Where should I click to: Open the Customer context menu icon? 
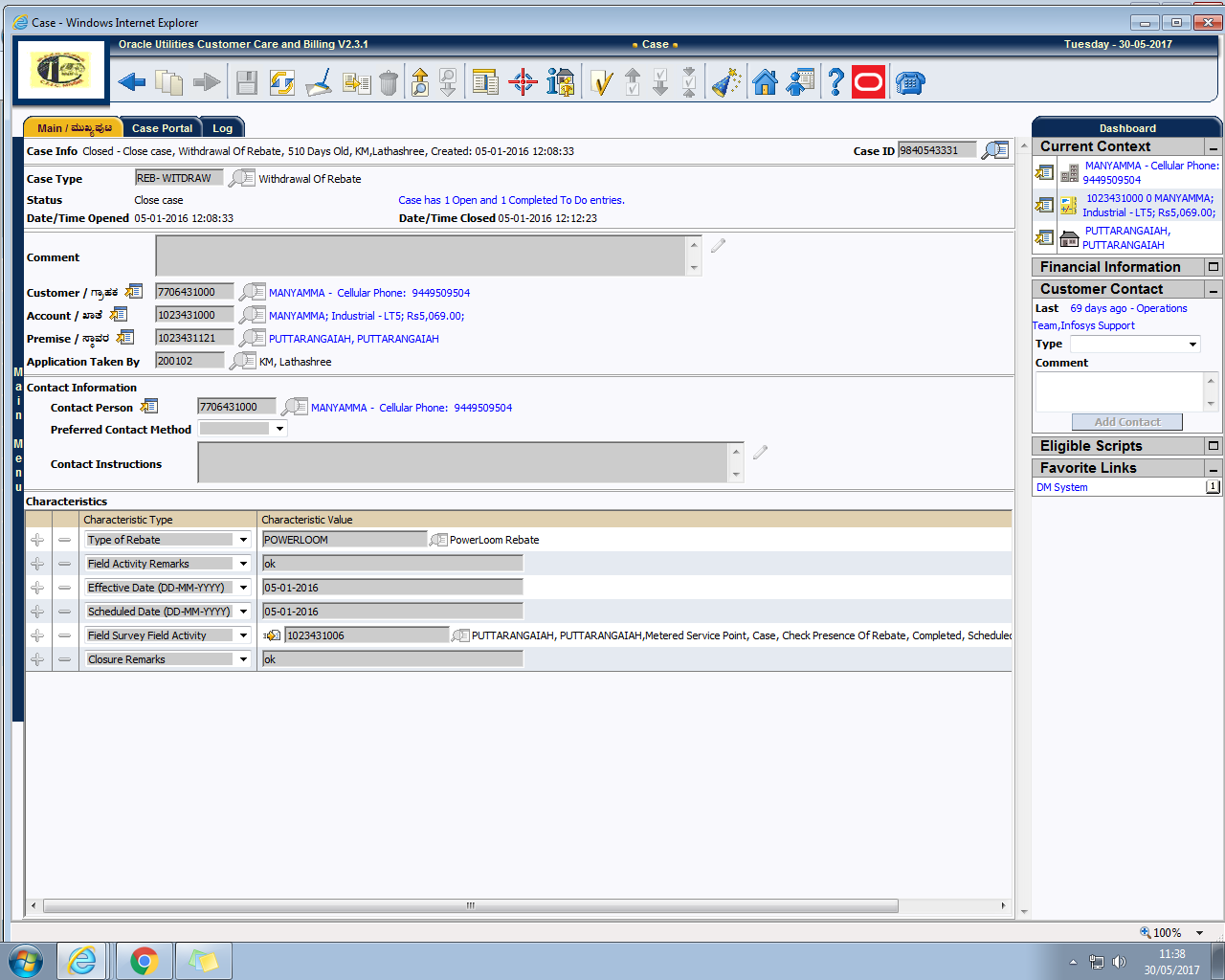(x=134, y=291)
